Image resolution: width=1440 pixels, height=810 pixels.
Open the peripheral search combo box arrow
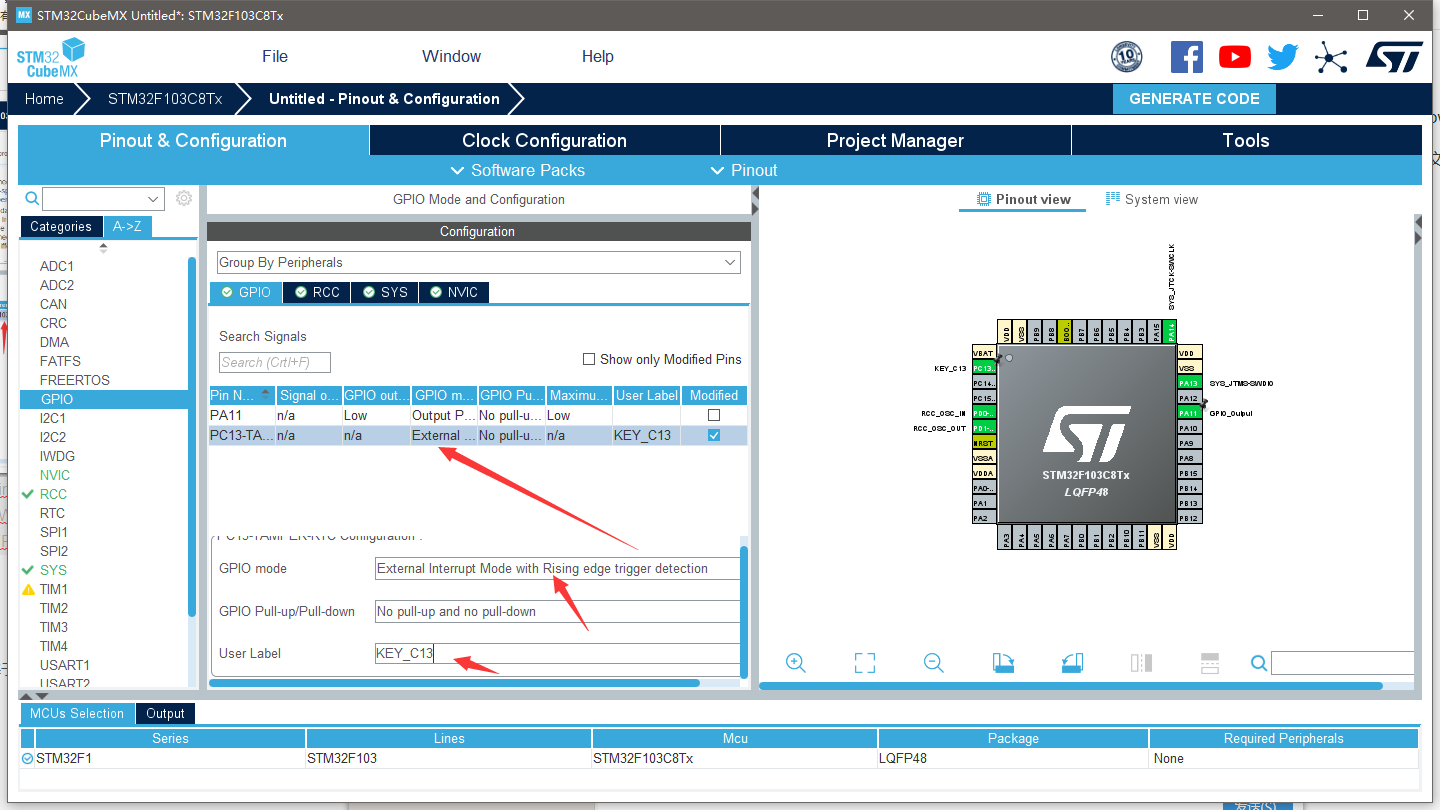pos(153,199)
